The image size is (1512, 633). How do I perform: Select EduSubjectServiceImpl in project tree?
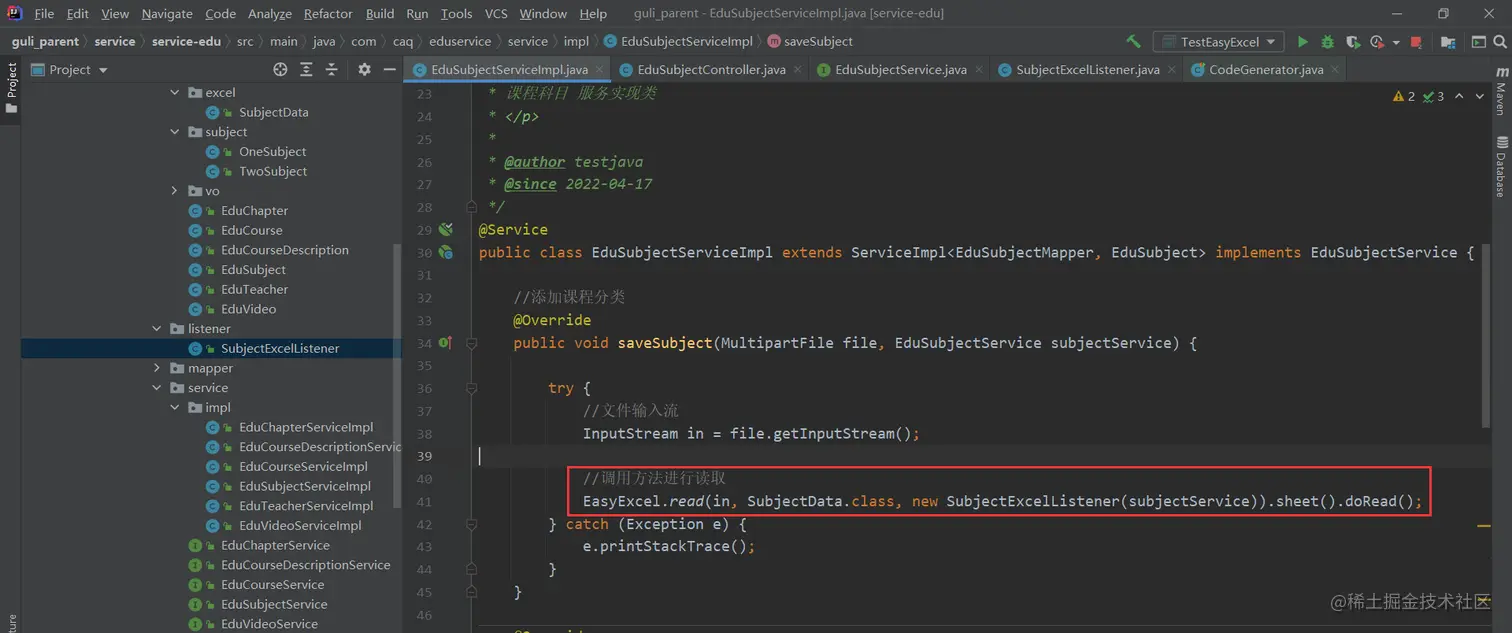[304, 486]
